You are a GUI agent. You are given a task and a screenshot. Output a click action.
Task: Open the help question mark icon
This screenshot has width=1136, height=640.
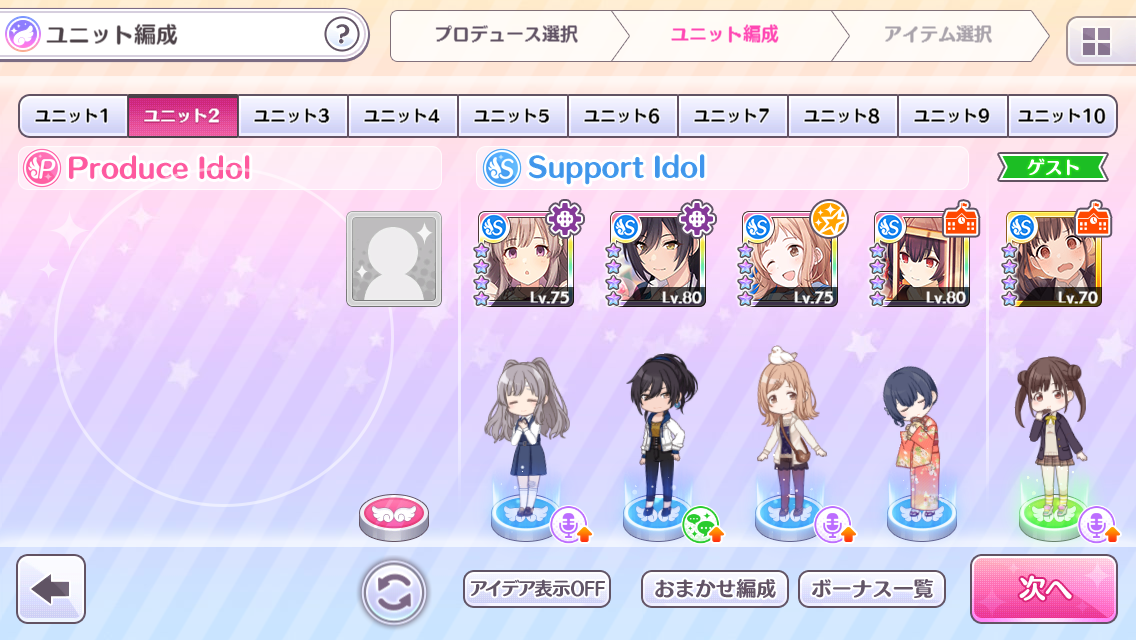pyautogui.click(x=341, y=34)
